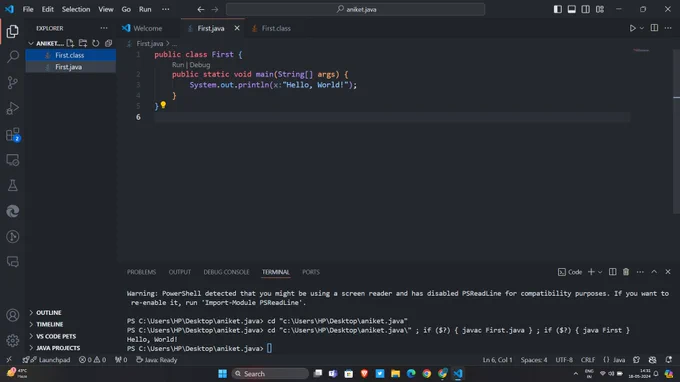Open the Testing beaker view
The height and width of the screenshot is (382, 680).
(x=13, y=186)
